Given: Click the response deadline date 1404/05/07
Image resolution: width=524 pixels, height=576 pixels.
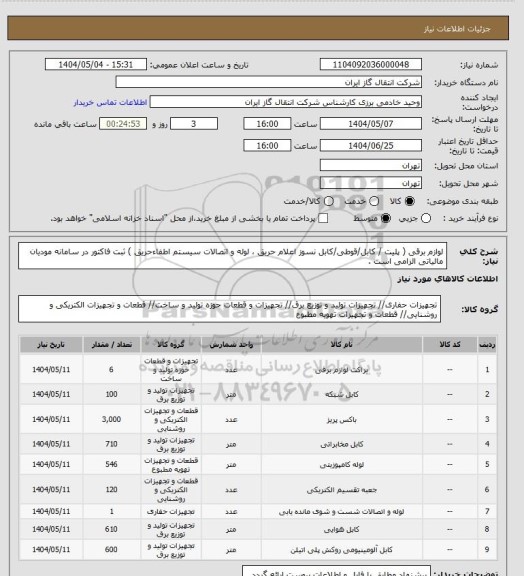Looking at the screenshot, I should point(371,124).
